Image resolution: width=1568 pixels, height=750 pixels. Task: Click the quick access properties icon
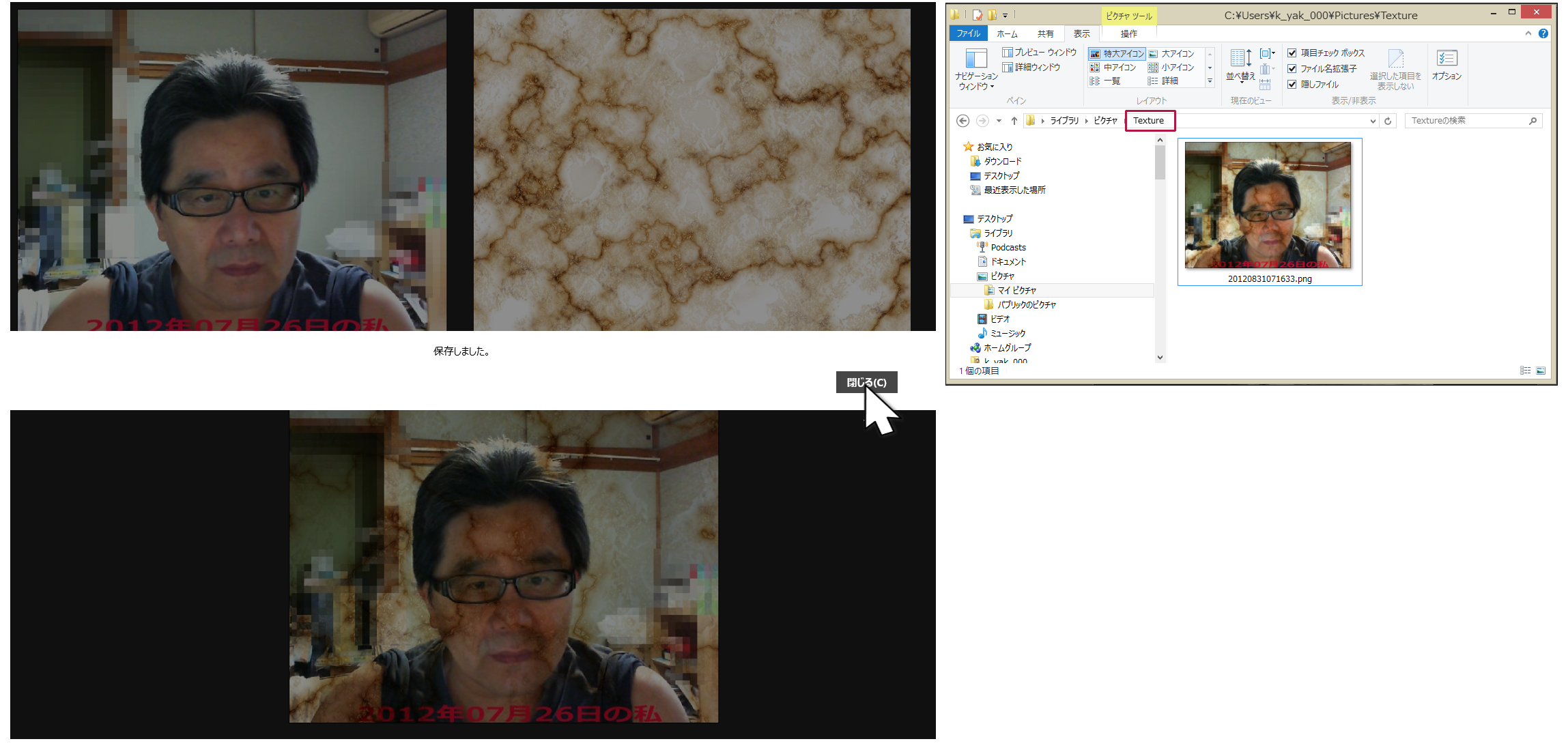click(x=978, y=15)
